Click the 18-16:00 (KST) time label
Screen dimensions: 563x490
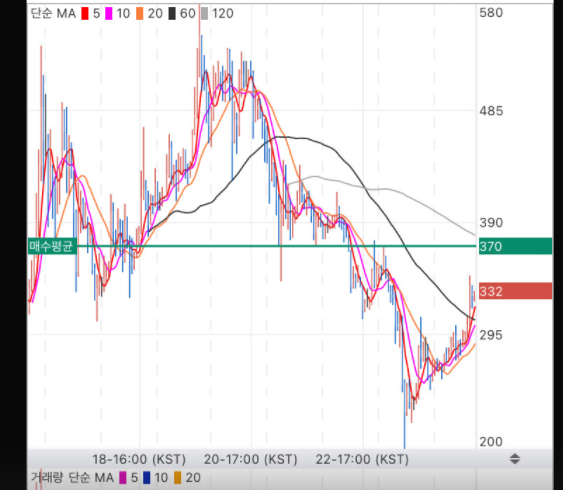(139, 459)
